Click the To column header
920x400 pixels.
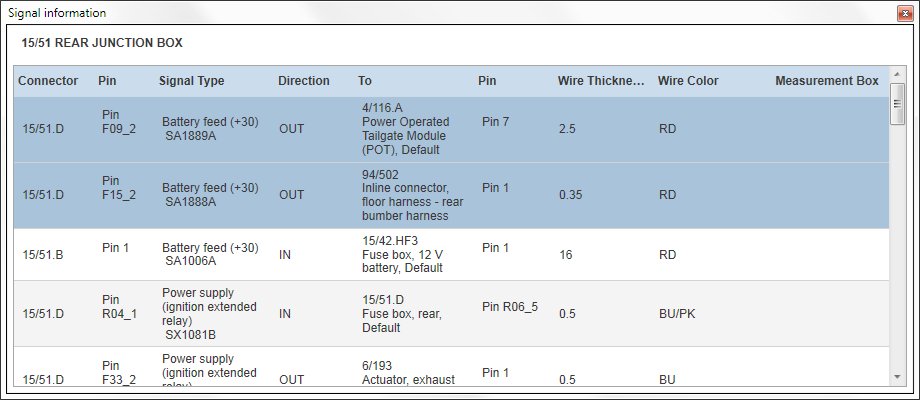pos(365,81)
